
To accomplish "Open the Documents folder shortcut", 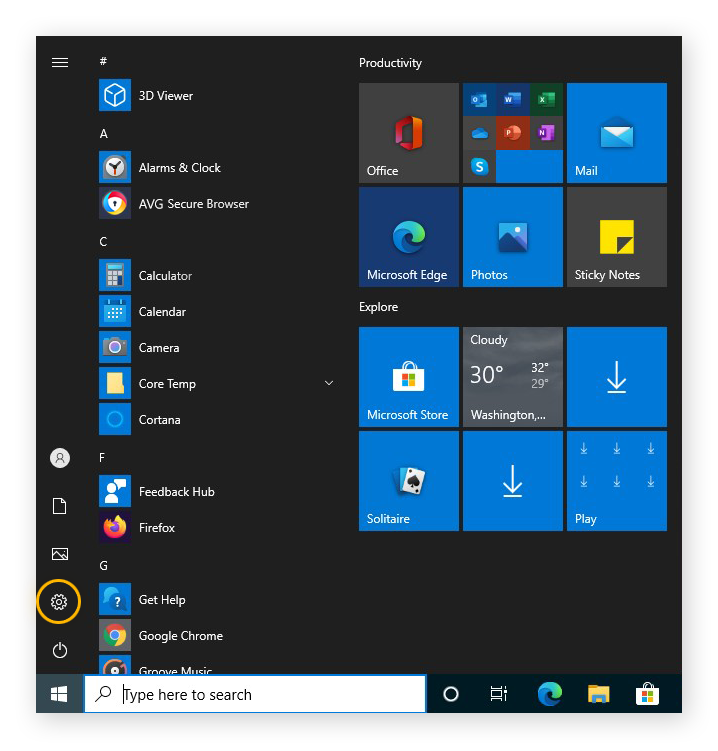I will coord(59,506).
